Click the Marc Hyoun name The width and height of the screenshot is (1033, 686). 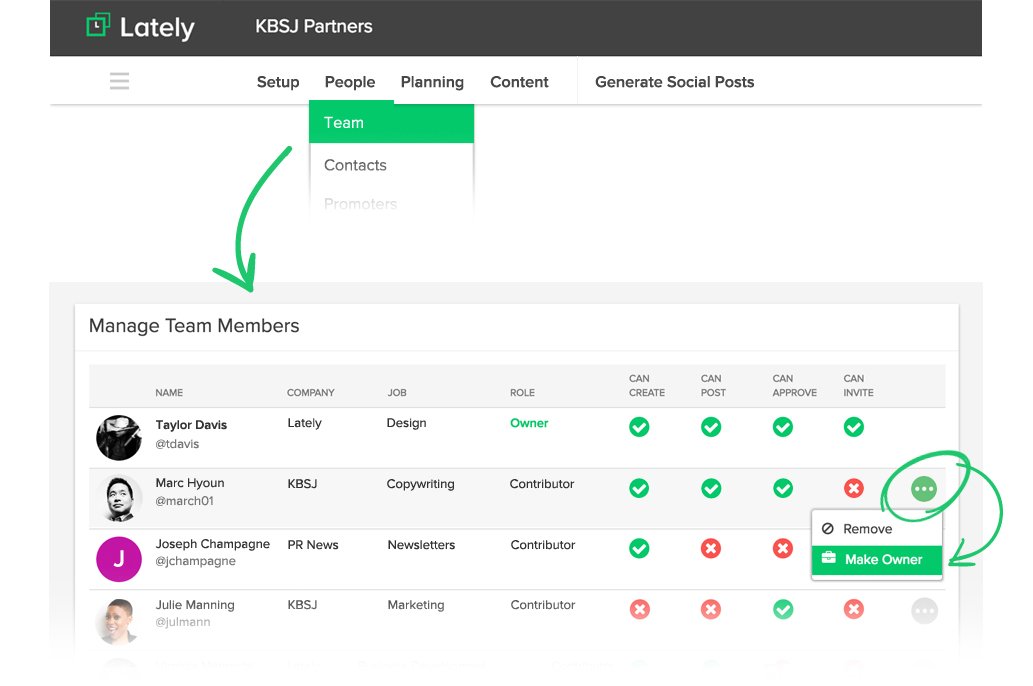click(190, 483)
